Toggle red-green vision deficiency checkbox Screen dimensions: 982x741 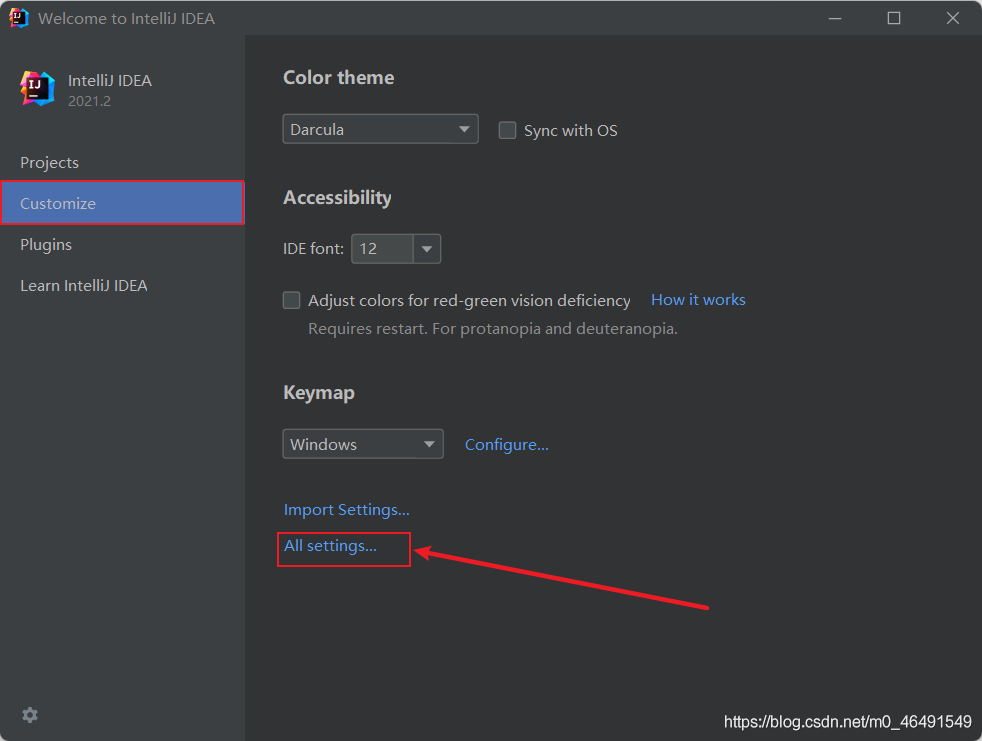[x=292, y=300]
